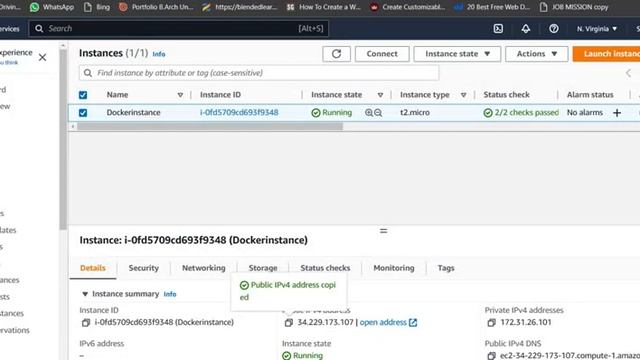The height and width of the screenshot is (360, 640).
Task: Click the Connect button
Action: coord(382,54)
